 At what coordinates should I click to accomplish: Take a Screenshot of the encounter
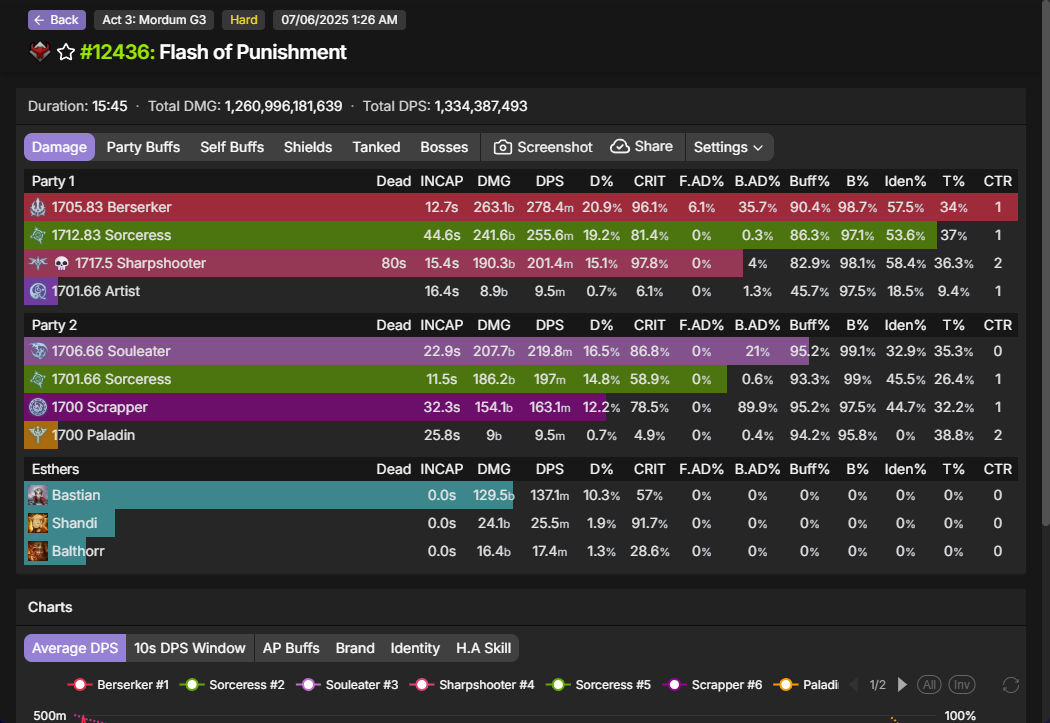click(543, 147)
